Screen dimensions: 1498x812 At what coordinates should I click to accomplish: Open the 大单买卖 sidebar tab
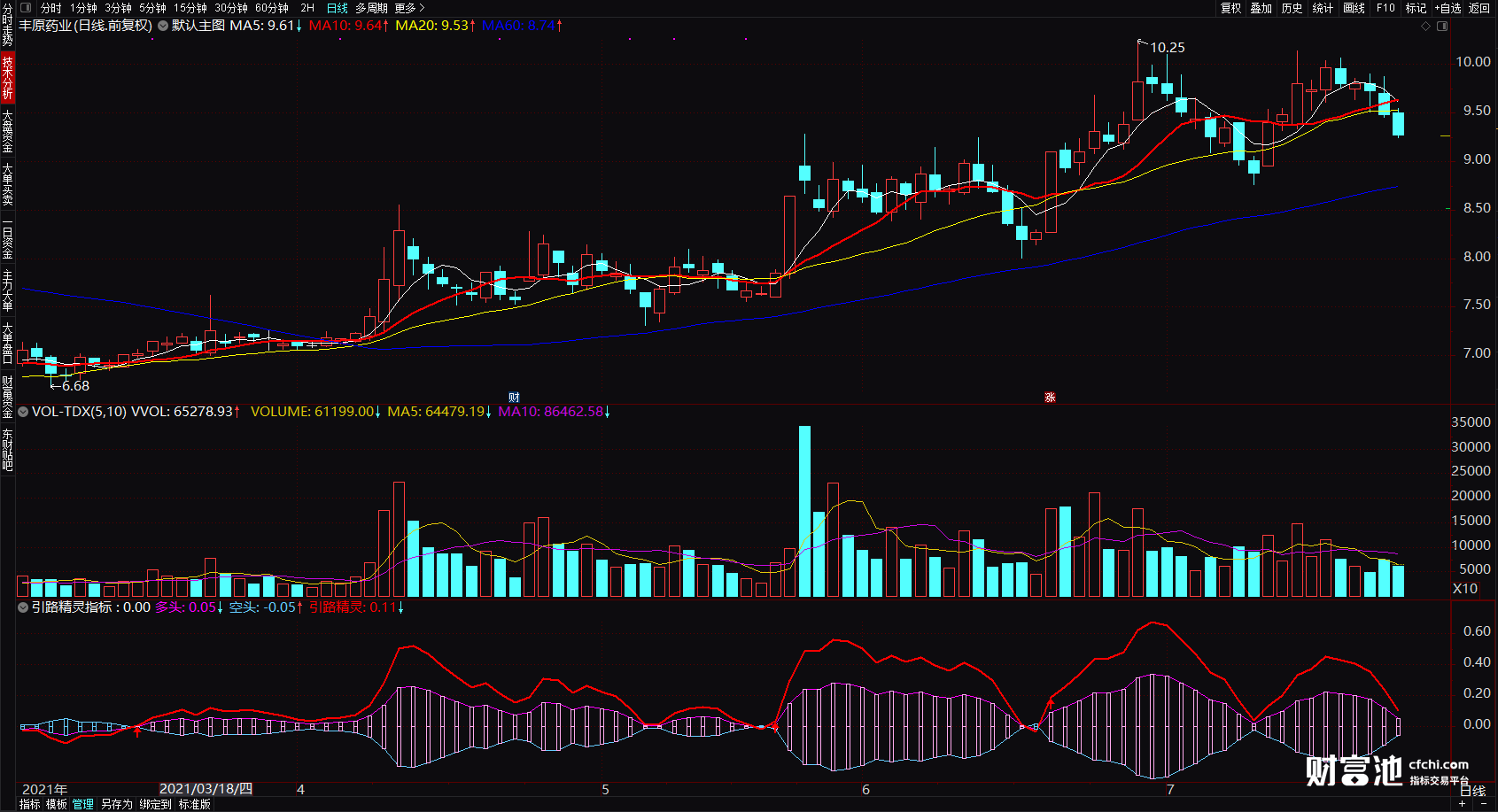[x=7, y=184]
